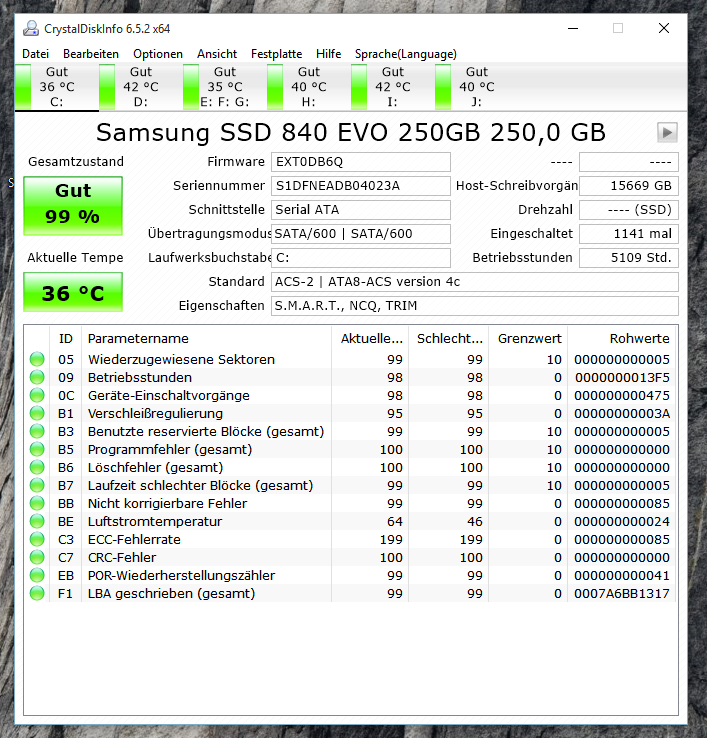Click status circle for Programmfehler row
The image size is (707, 738).
pos(37,449)
